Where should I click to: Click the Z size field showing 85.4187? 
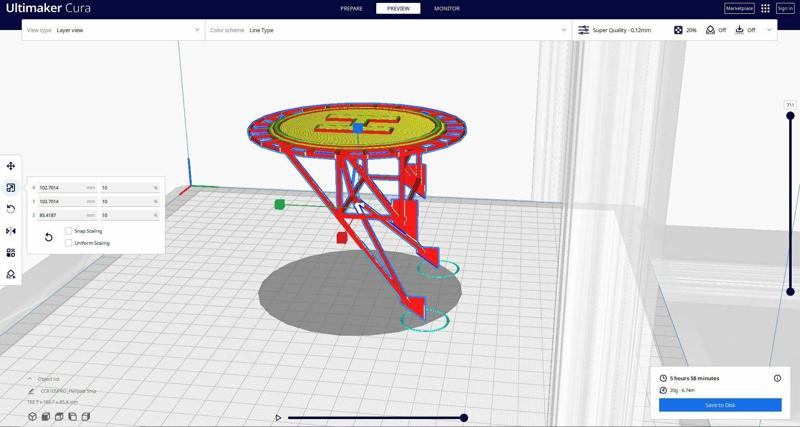67,215
